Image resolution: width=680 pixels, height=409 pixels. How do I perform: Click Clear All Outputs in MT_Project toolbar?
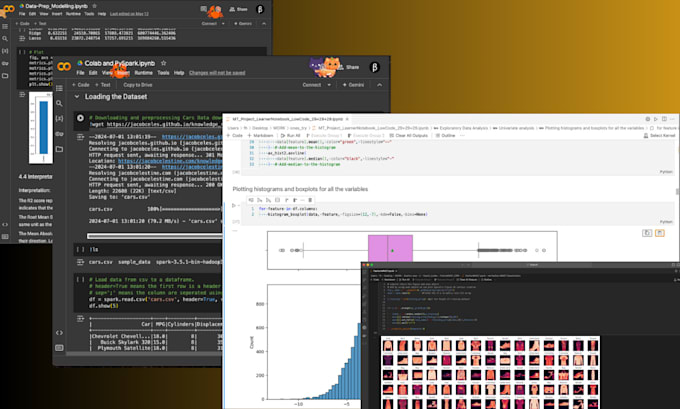(409, 136)
